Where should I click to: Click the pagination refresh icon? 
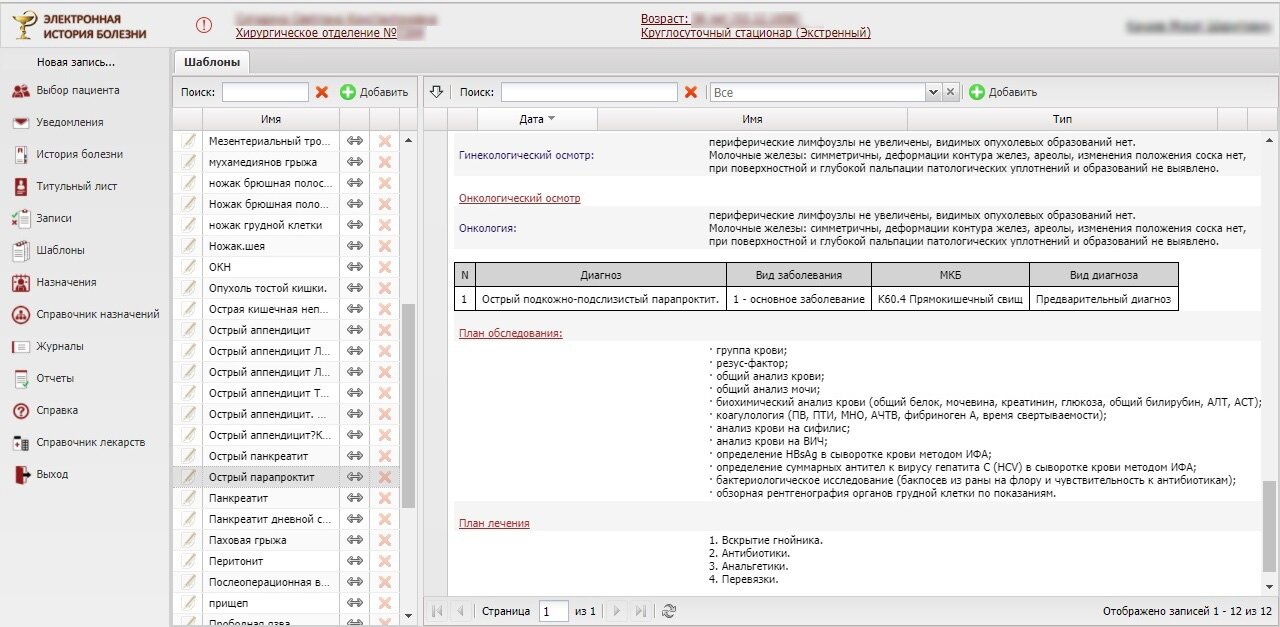669,611
